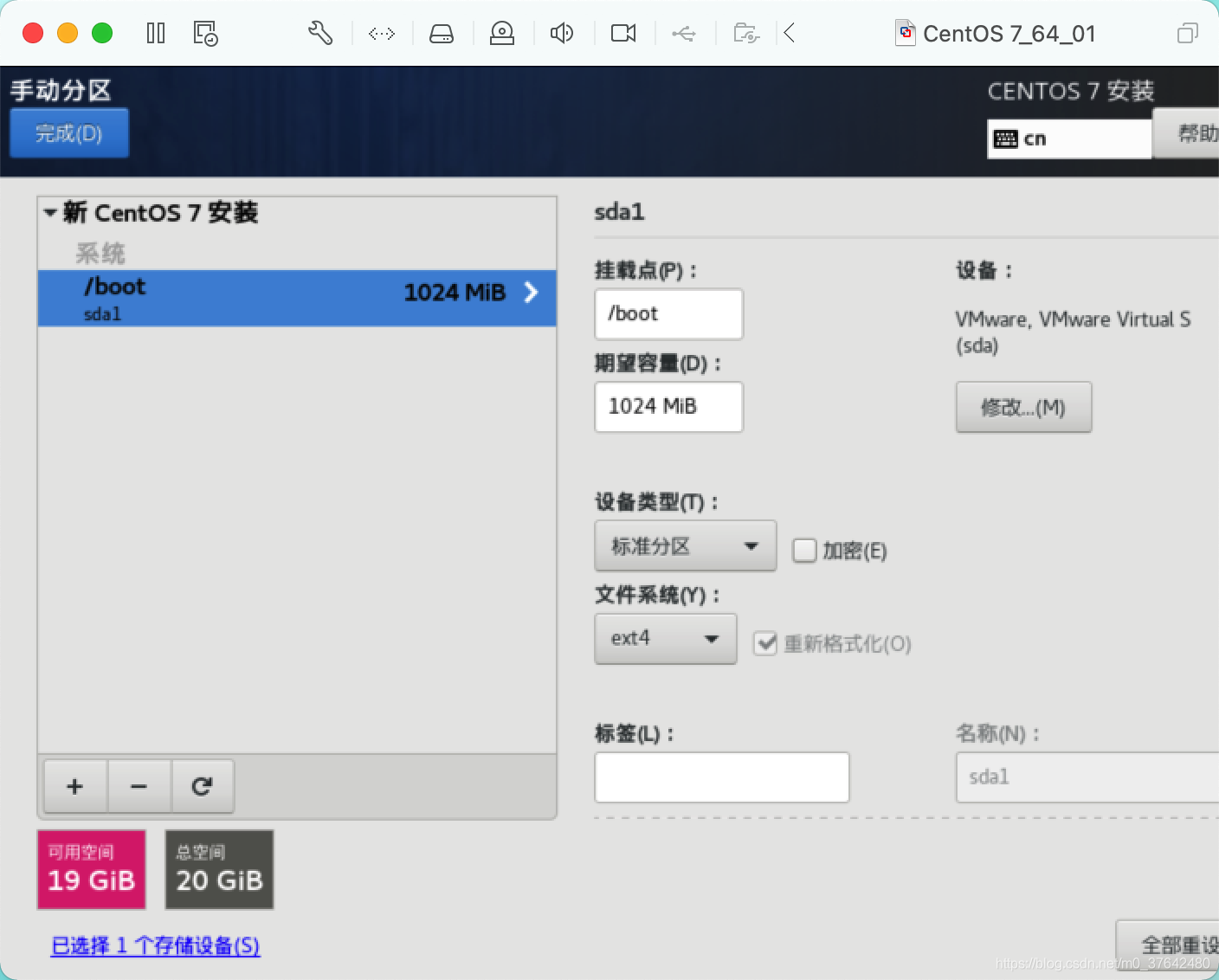
Task: Remove the selected mount point with minus button
Action: (x=139, y=786)
